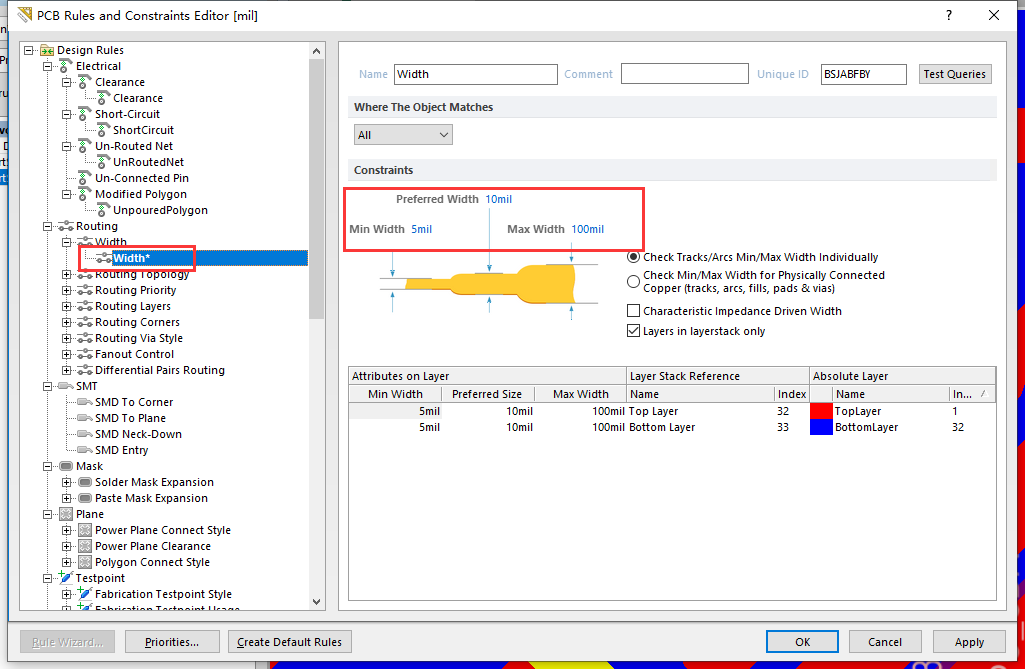Viewport: 1025px width, 669px height.
Task: Click the Plane category icon
Action: pyautogui.click(x=66, y=514)
